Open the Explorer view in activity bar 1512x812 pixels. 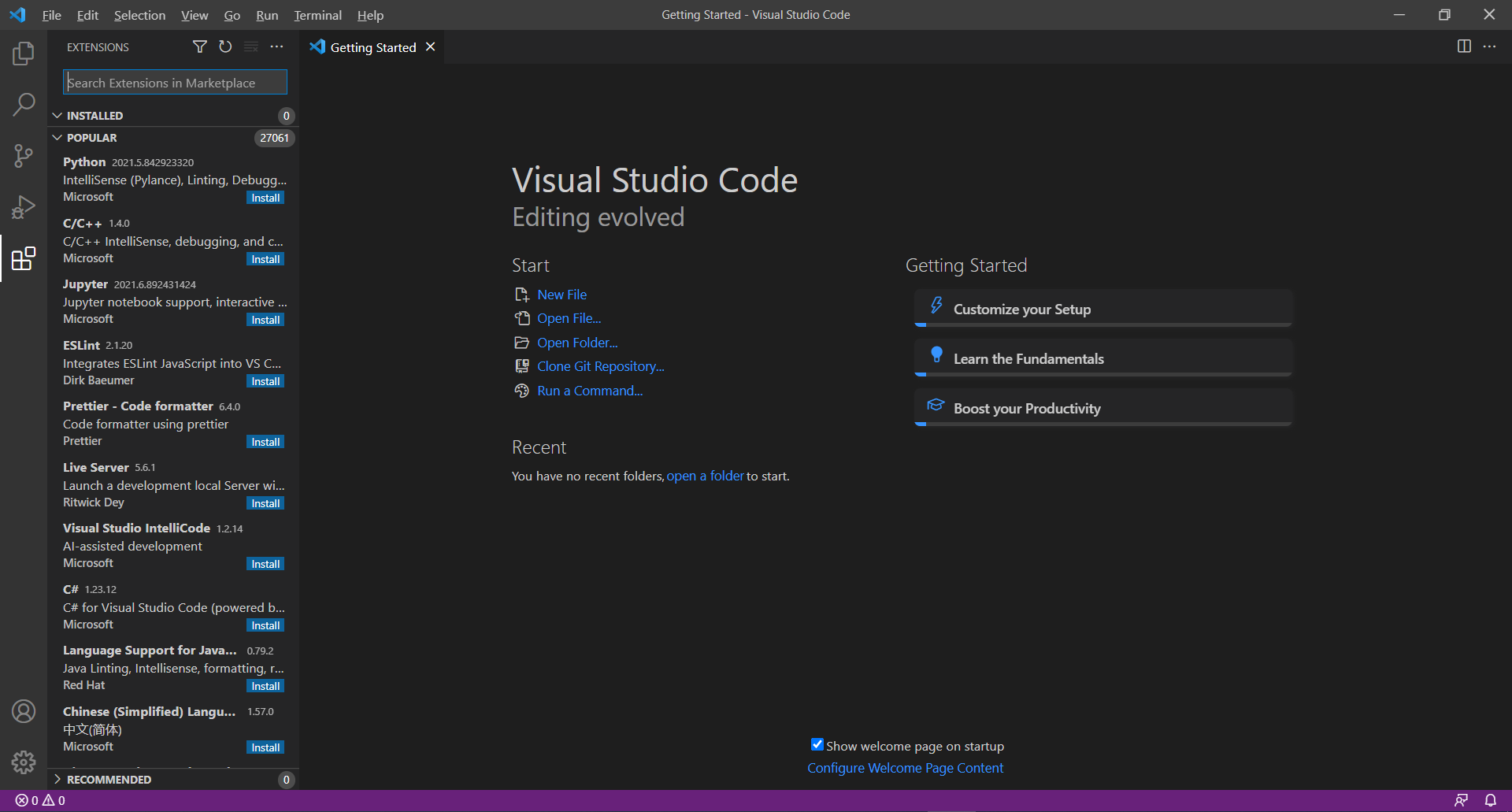24,54
